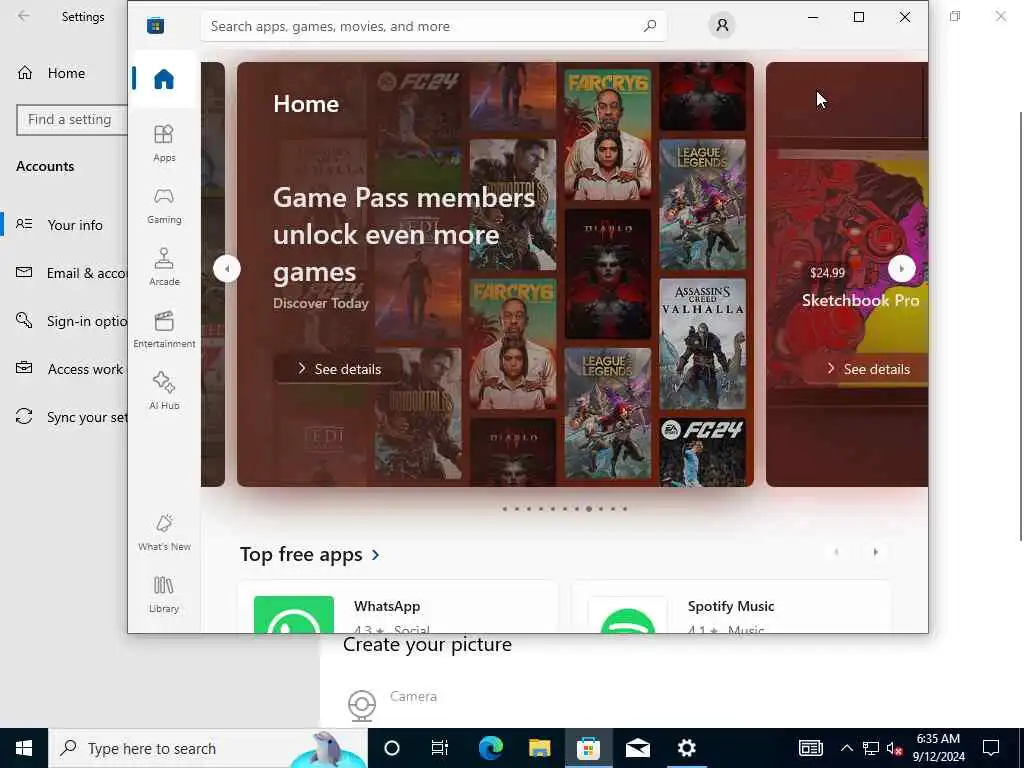
Task: Open the Entertainment section in the Store
Action: point(164,329)
